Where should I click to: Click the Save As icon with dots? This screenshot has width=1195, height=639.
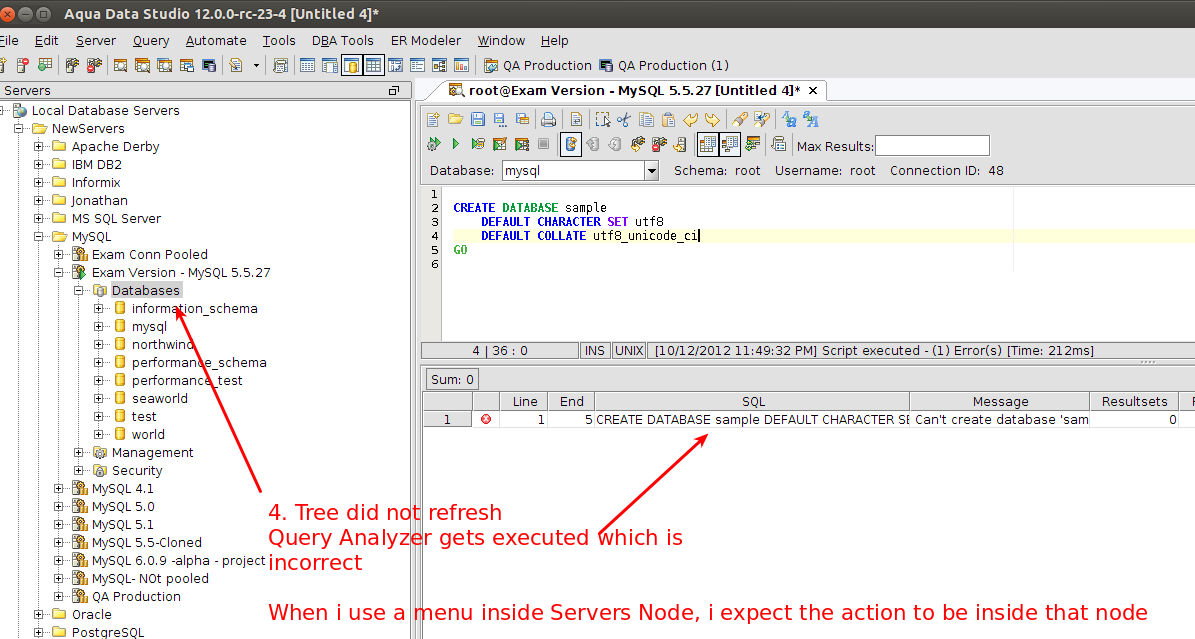coord(500,120)
